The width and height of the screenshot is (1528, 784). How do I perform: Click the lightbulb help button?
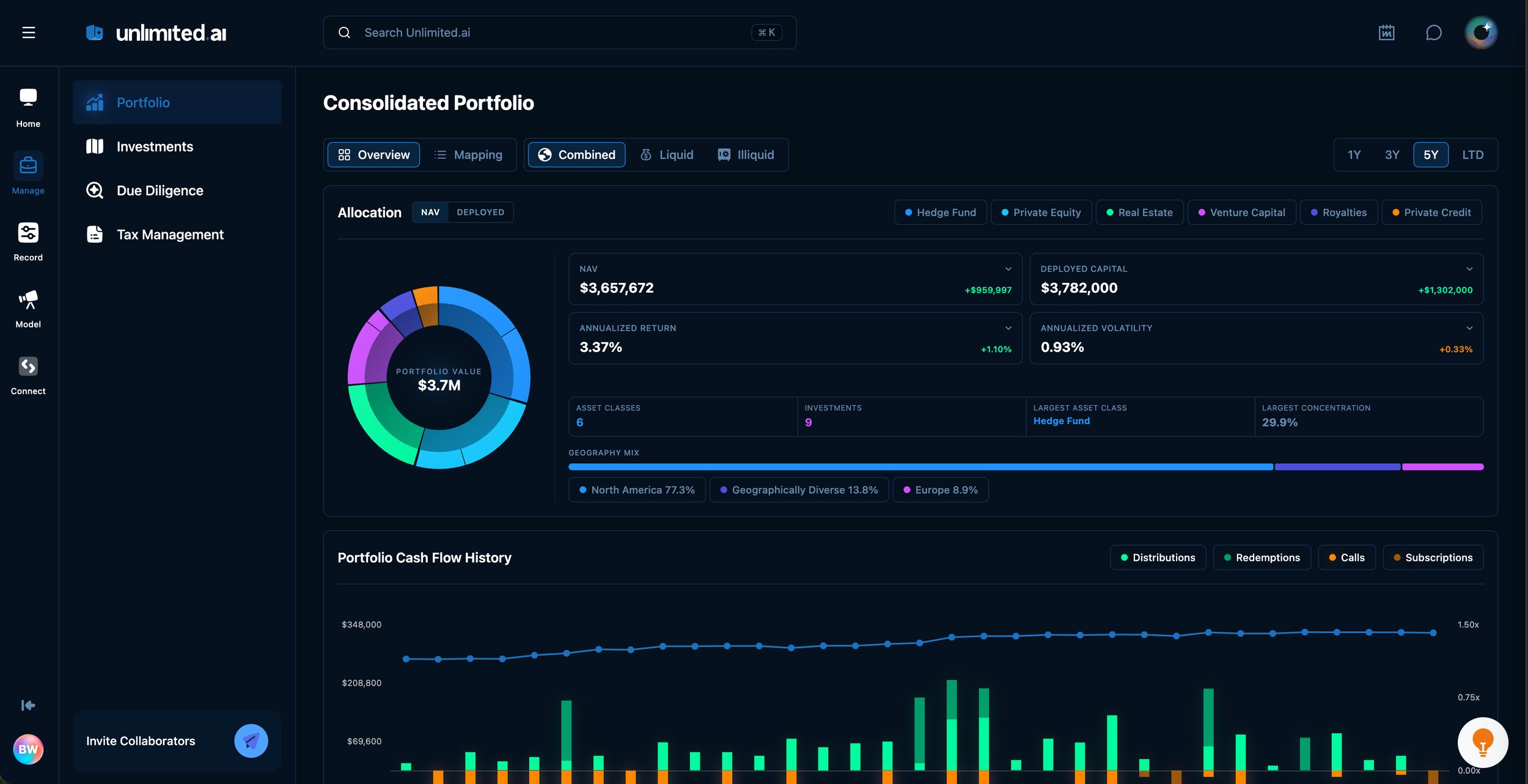(x=1482, y=742)
